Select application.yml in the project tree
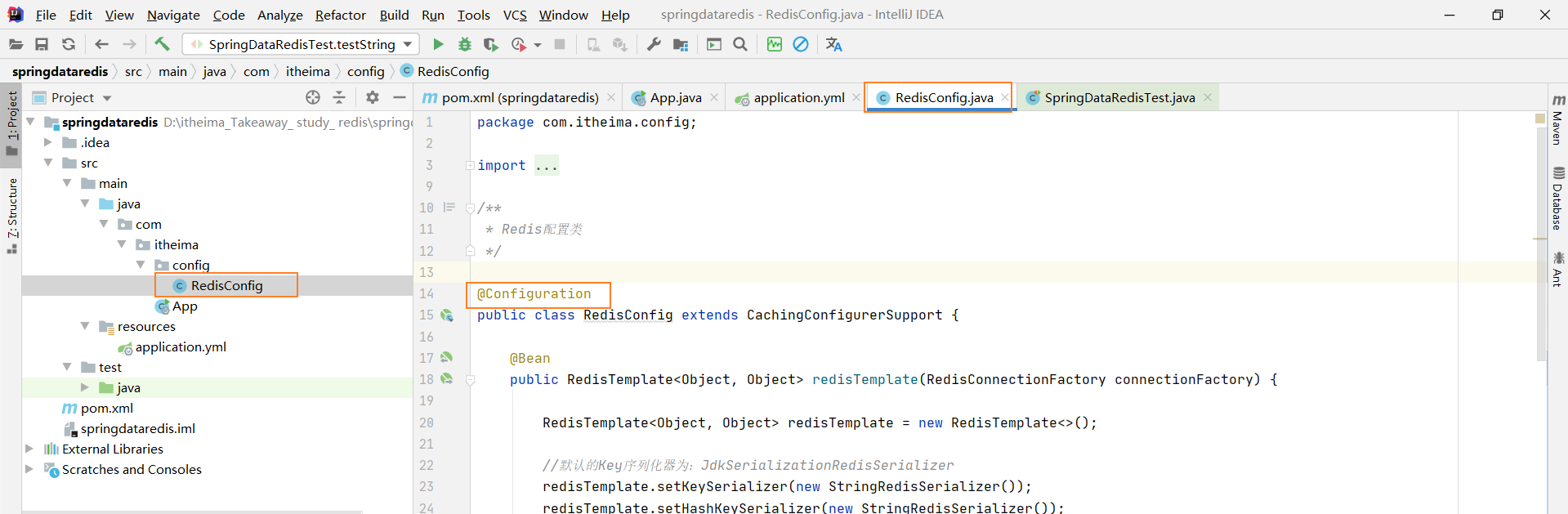1568x514 pixels. click(181, 346)
